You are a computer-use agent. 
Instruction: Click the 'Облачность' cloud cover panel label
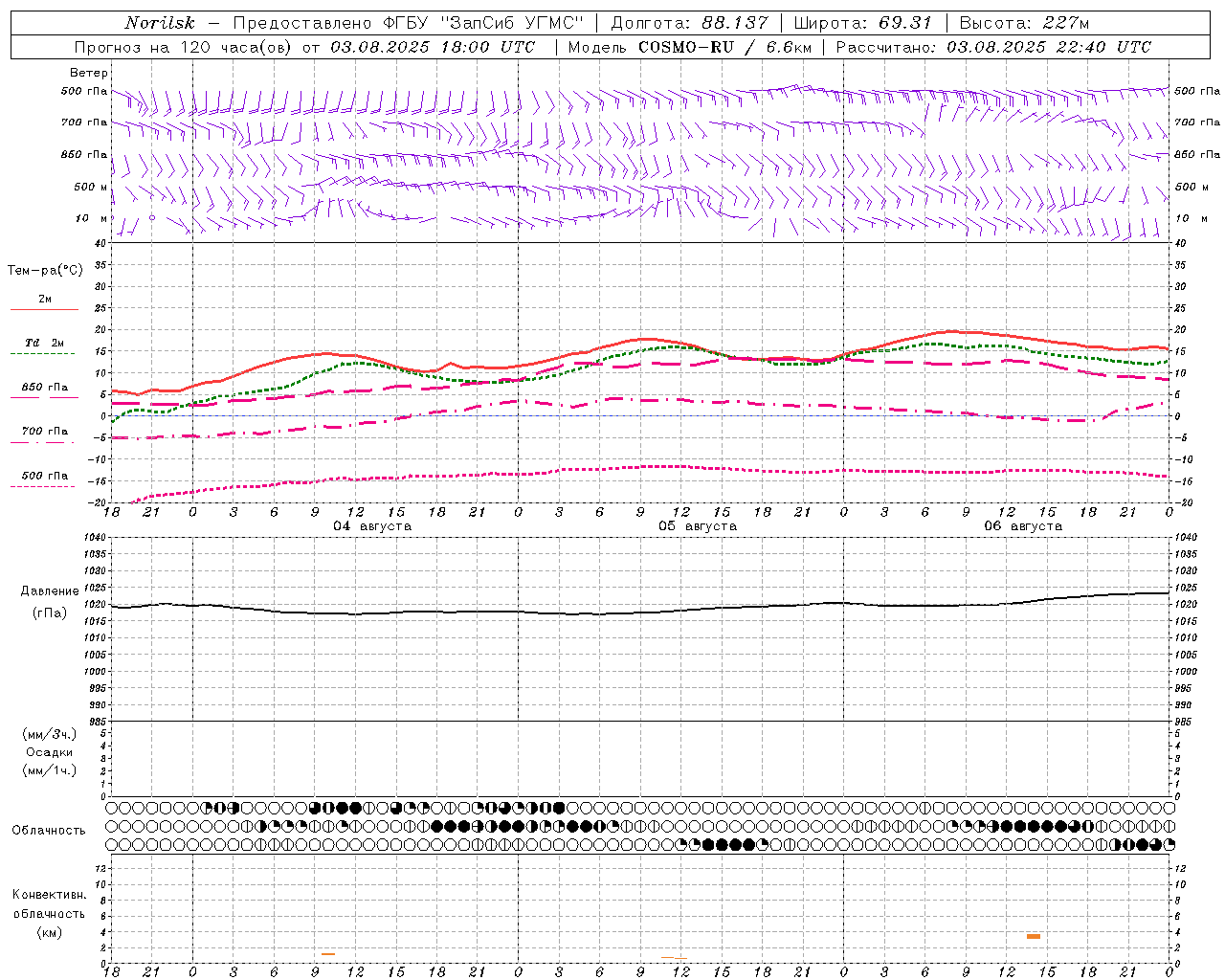49,831
